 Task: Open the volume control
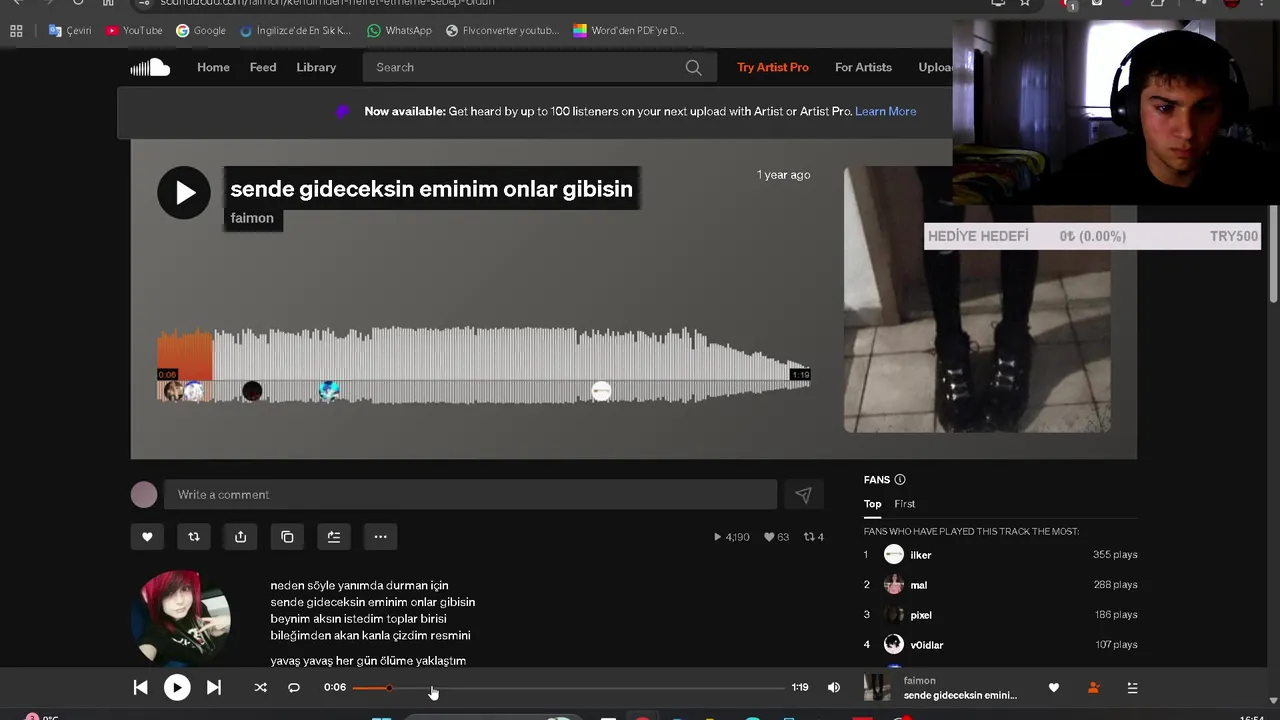[x=834, y=687]
